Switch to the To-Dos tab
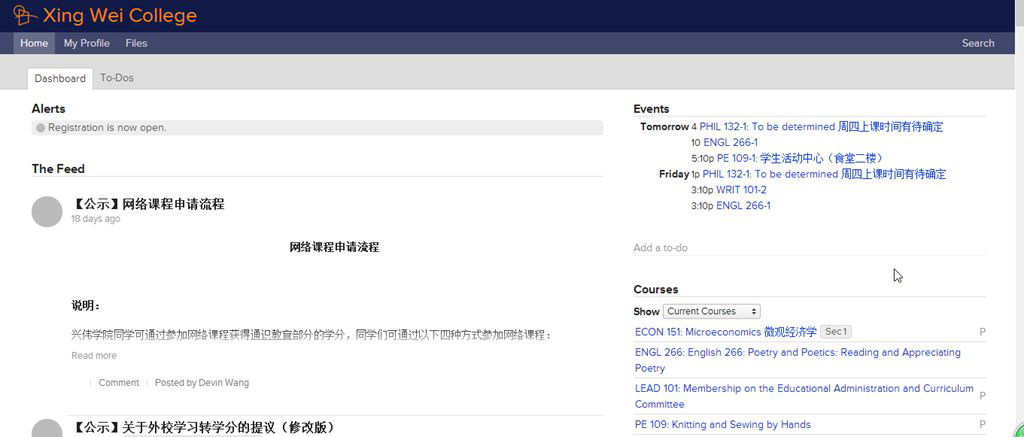Screen dimensions: 1024x437 coord(117,78)
